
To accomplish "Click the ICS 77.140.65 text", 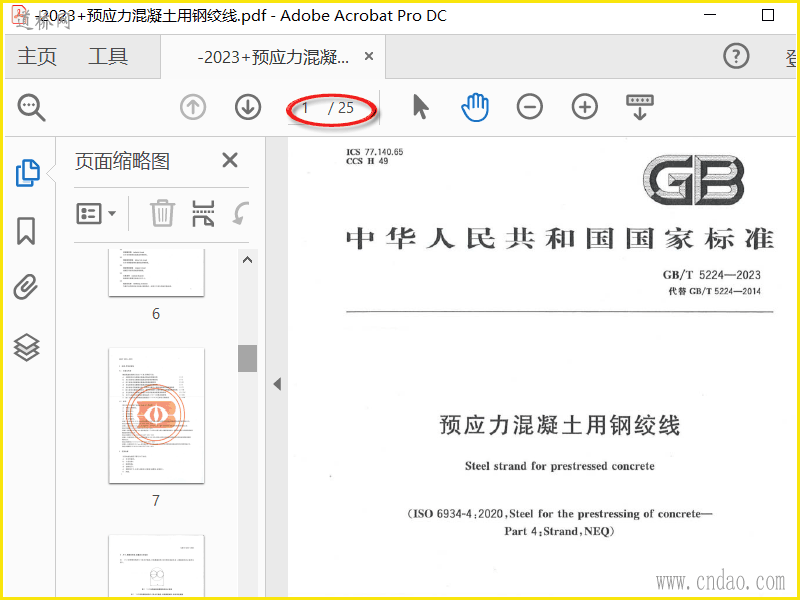I will click(x=374, y=152).
